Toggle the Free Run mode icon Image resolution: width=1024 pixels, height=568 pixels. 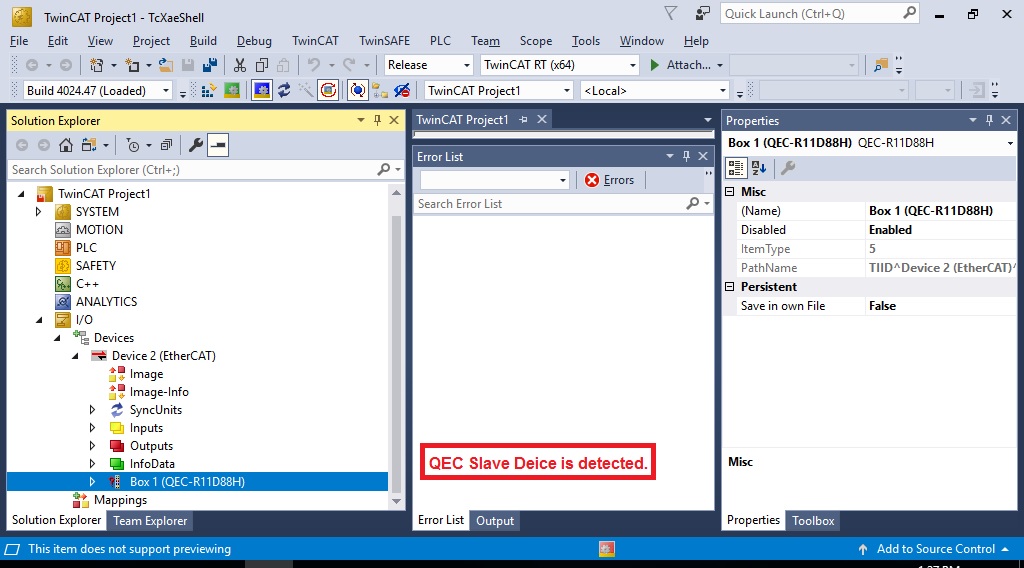328,90
